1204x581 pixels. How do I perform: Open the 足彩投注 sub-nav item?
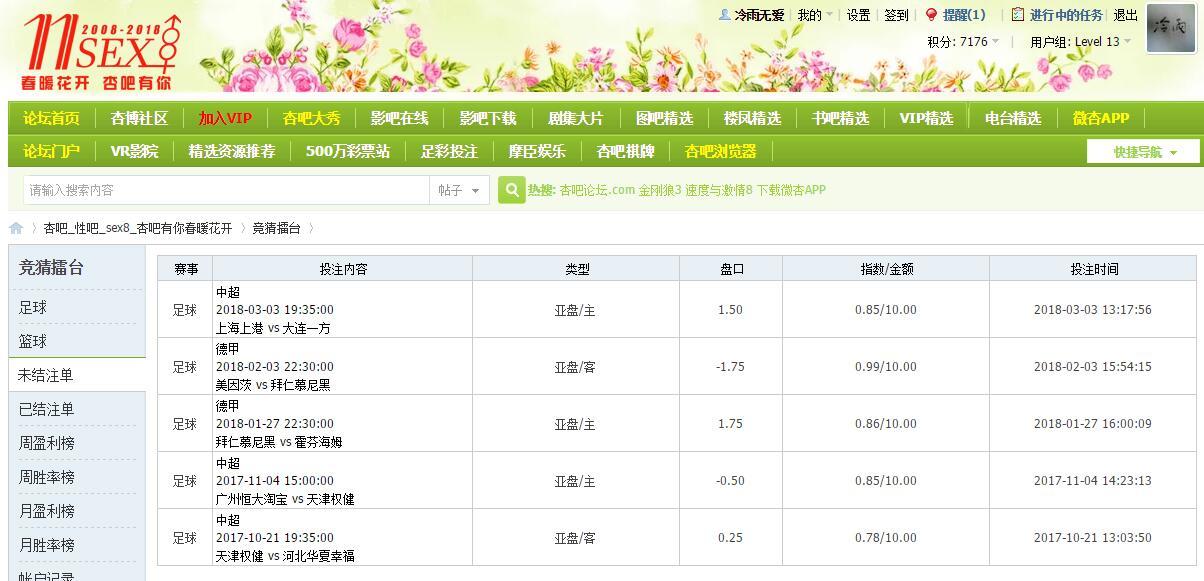coord(449,152)
